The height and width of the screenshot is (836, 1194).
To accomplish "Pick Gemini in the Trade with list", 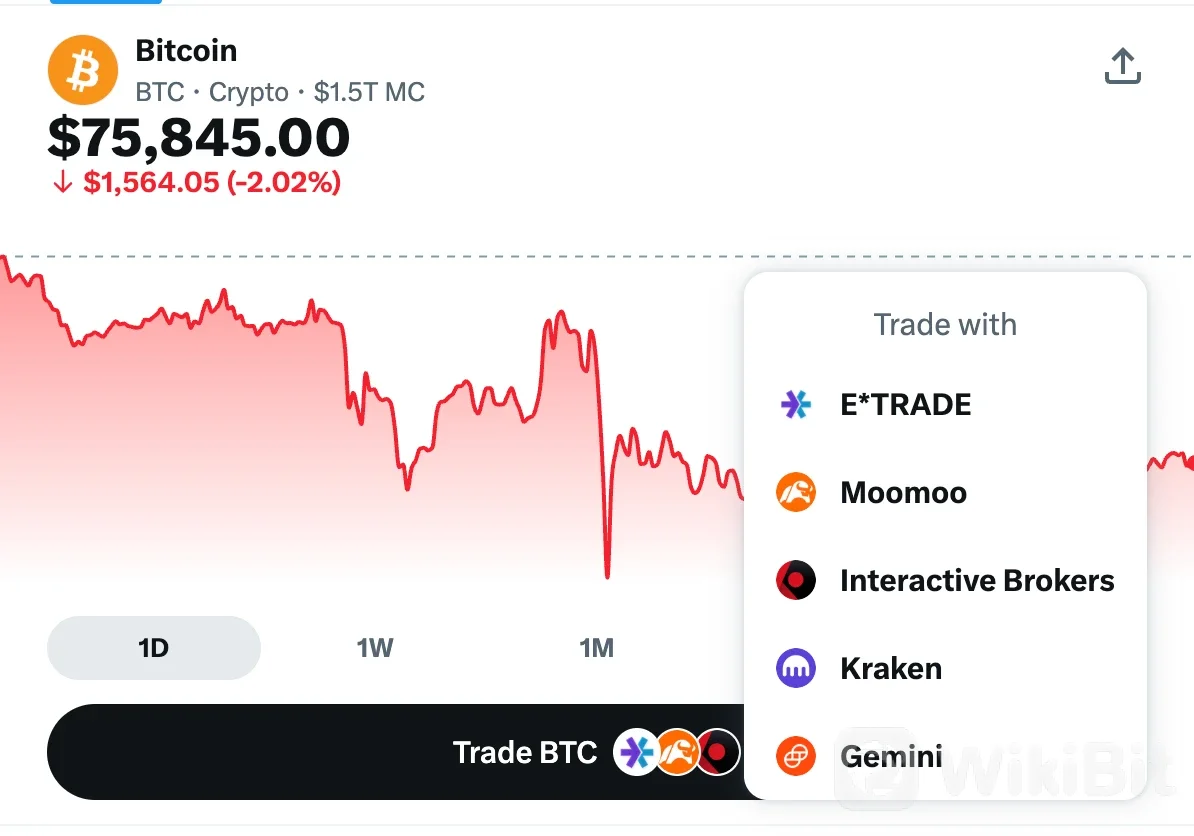I will [x=945, y=756].
